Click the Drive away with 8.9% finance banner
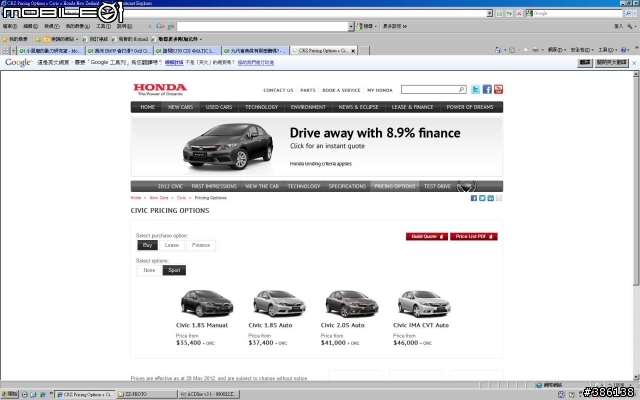This screenshot has height=400, width=640. point(317,147)
